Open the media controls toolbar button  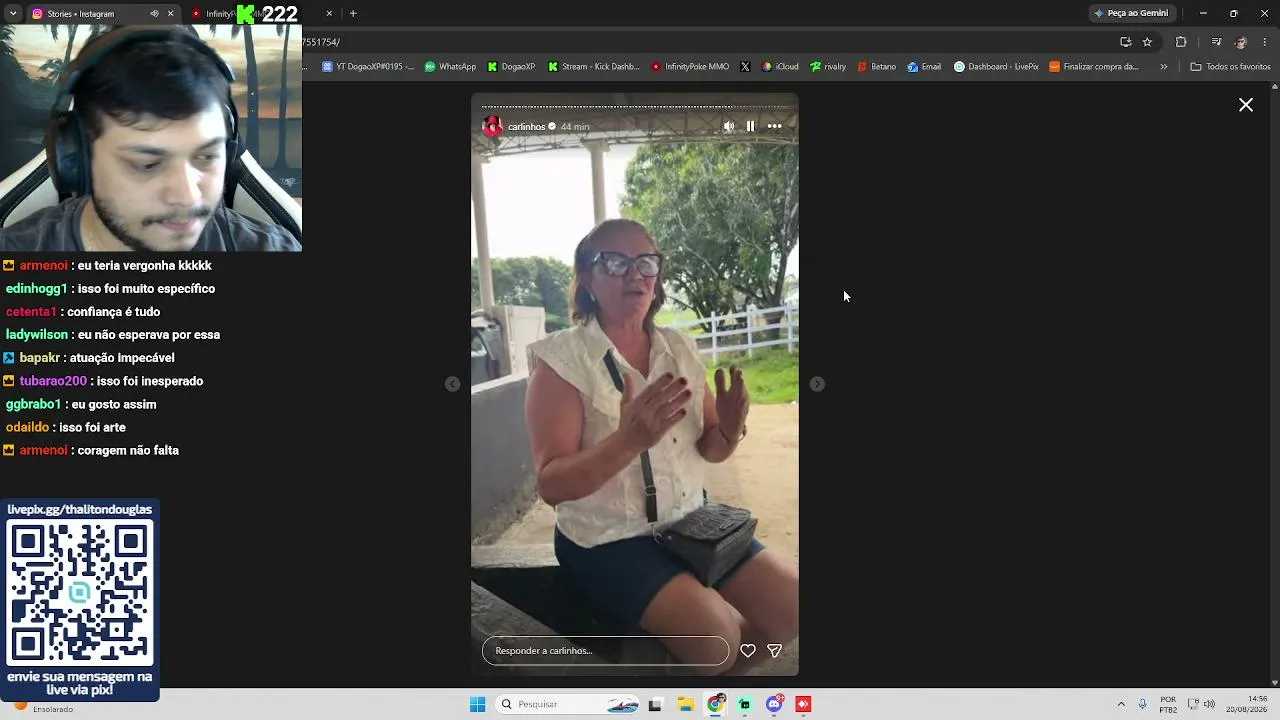coord(1216,42)
